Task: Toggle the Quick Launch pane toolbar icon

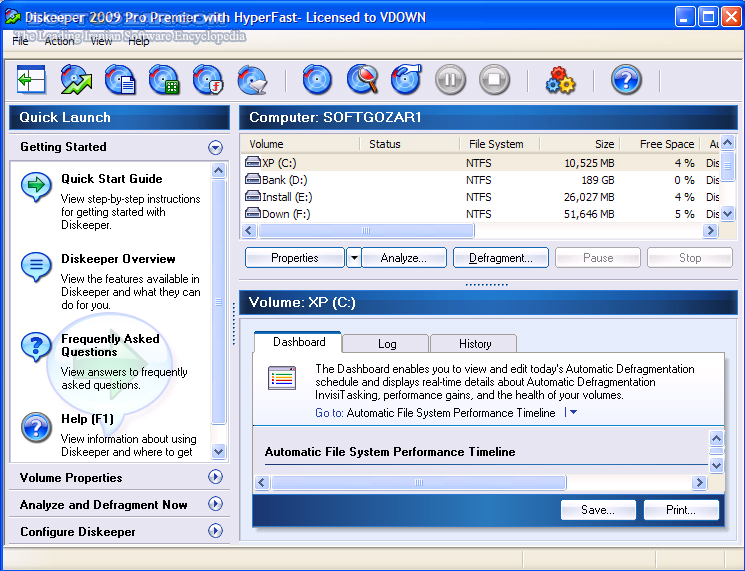Action: (x=31, y=79)
